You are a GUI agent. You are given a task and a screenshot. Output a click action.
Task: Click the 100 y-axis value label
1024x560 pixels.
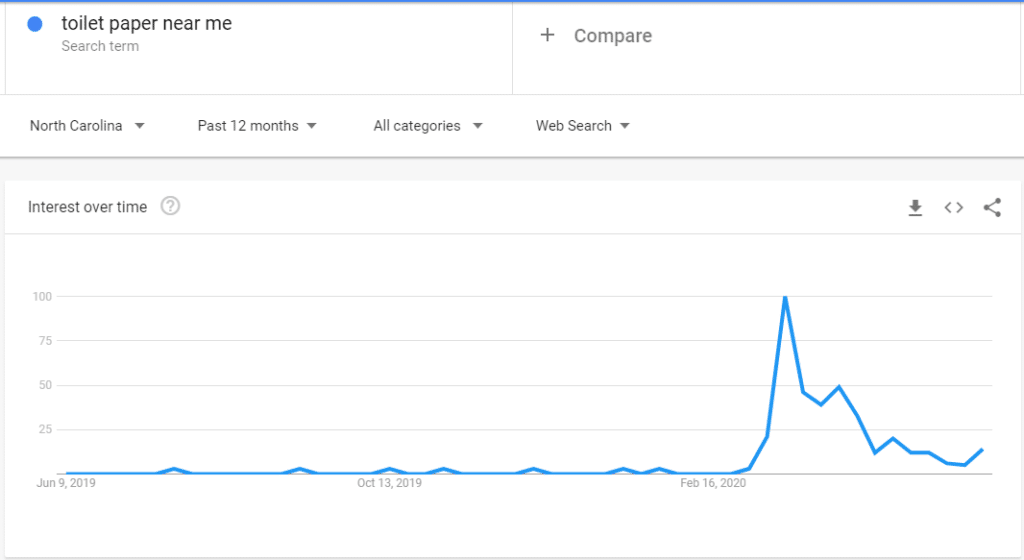point(42,296)
